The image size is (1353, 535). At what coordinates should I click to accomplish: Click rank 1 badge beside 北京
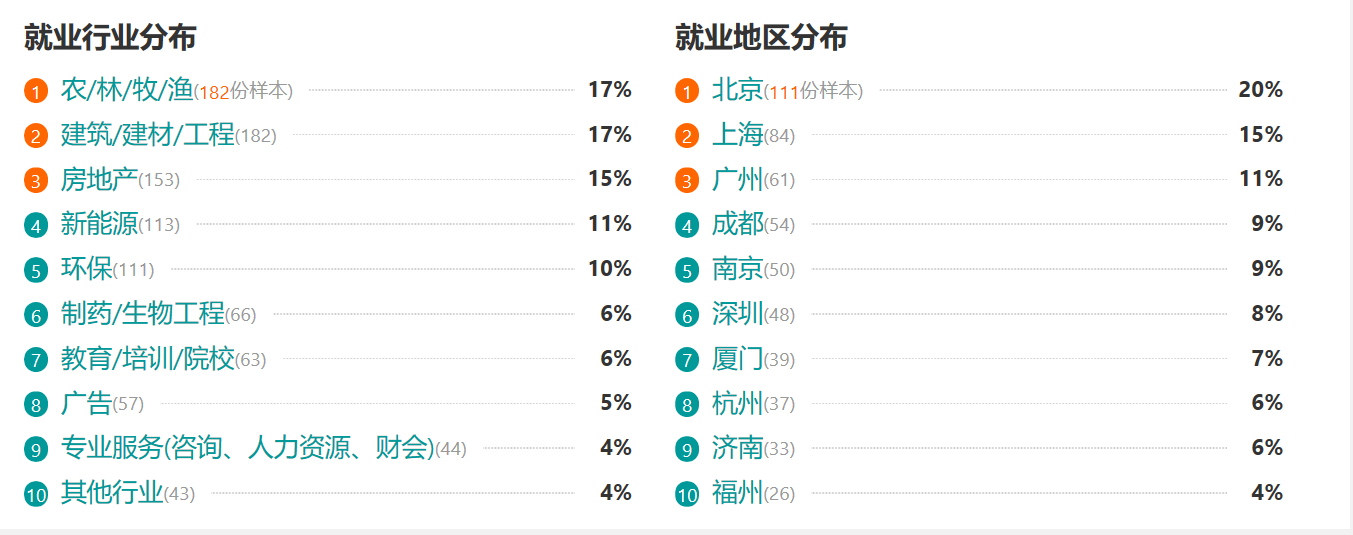click(x=687, y=91)
